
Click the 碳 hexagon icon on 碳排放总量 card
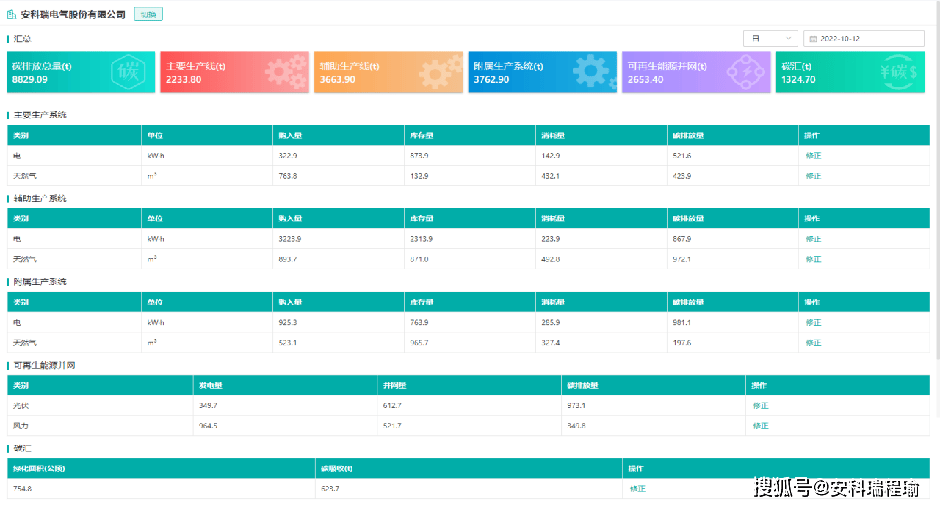(128, 72)
